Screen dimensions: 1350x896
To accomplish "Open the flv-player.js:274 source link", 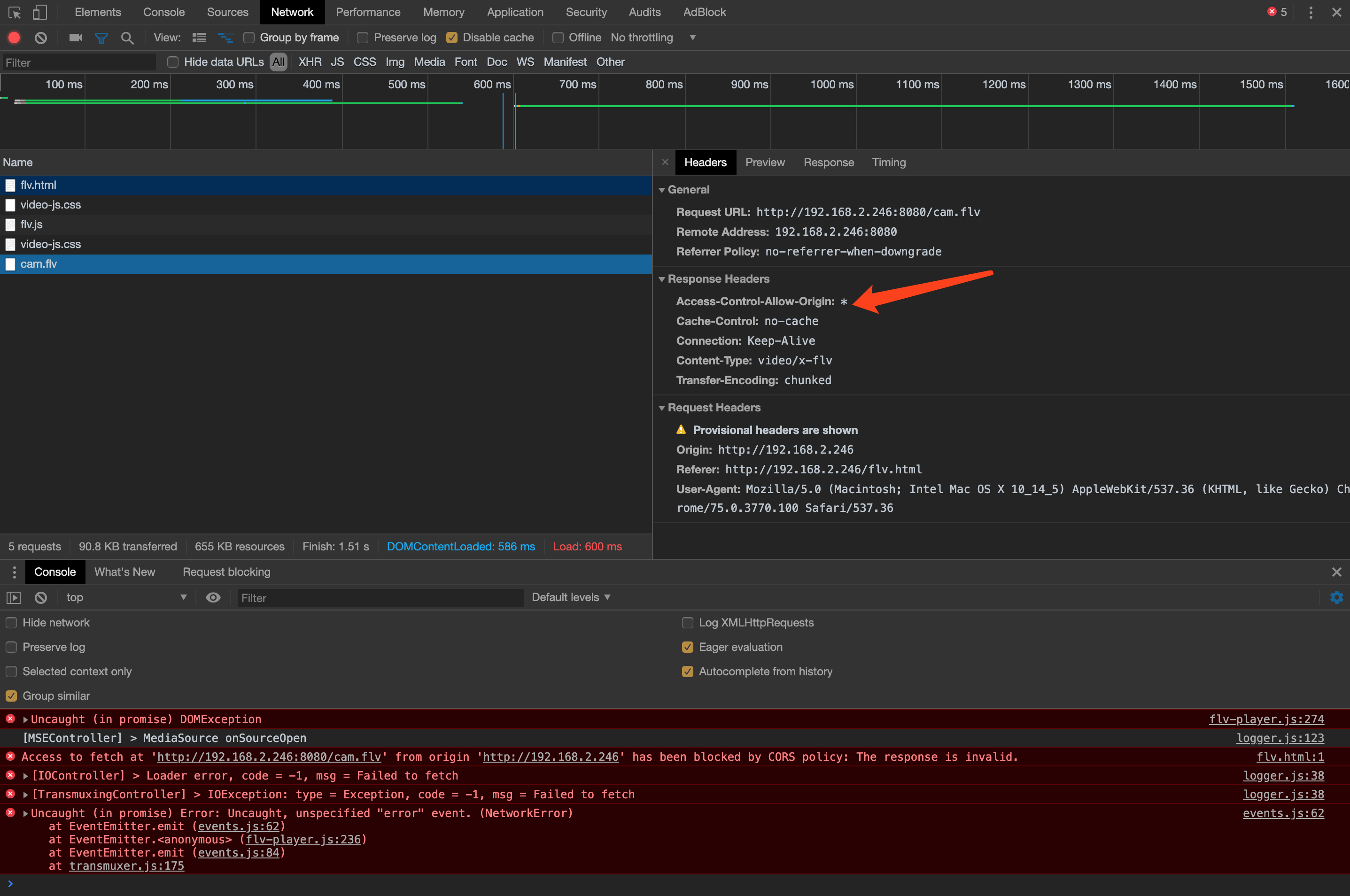I will (x=1266, y=719).
